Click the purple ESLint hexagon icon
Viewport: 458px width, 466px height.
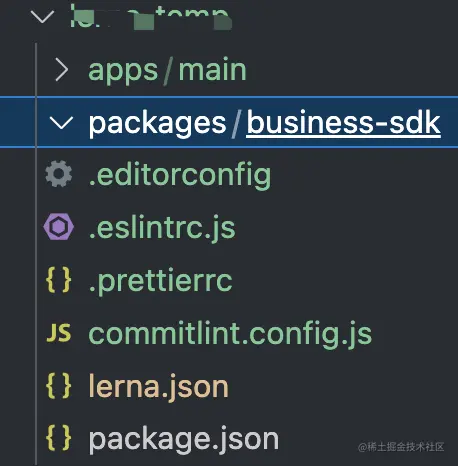pos(59,227)
